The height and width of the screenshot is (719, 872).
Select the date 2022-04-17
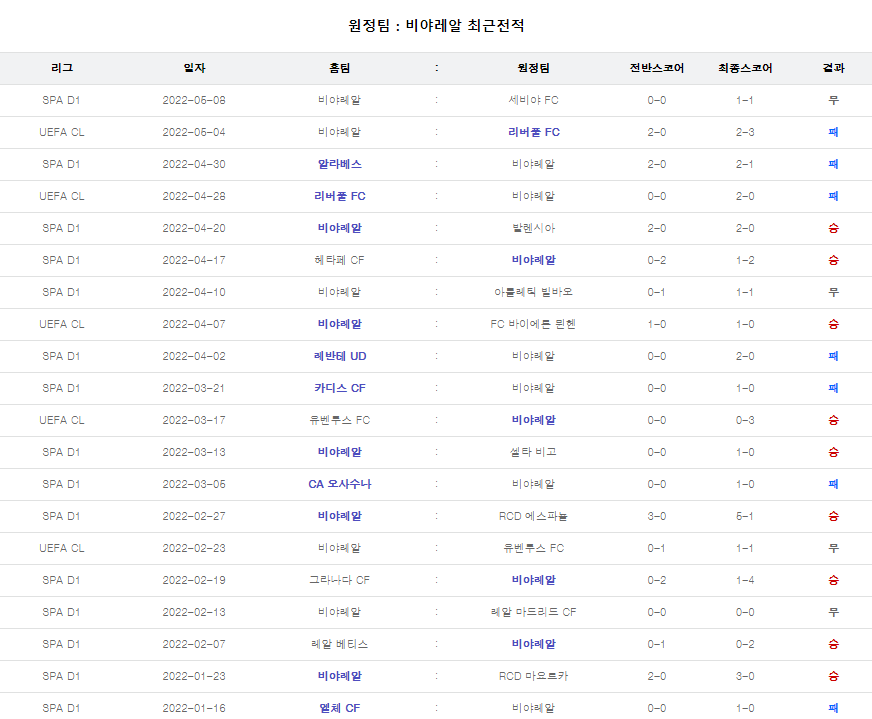click(194, 260)
